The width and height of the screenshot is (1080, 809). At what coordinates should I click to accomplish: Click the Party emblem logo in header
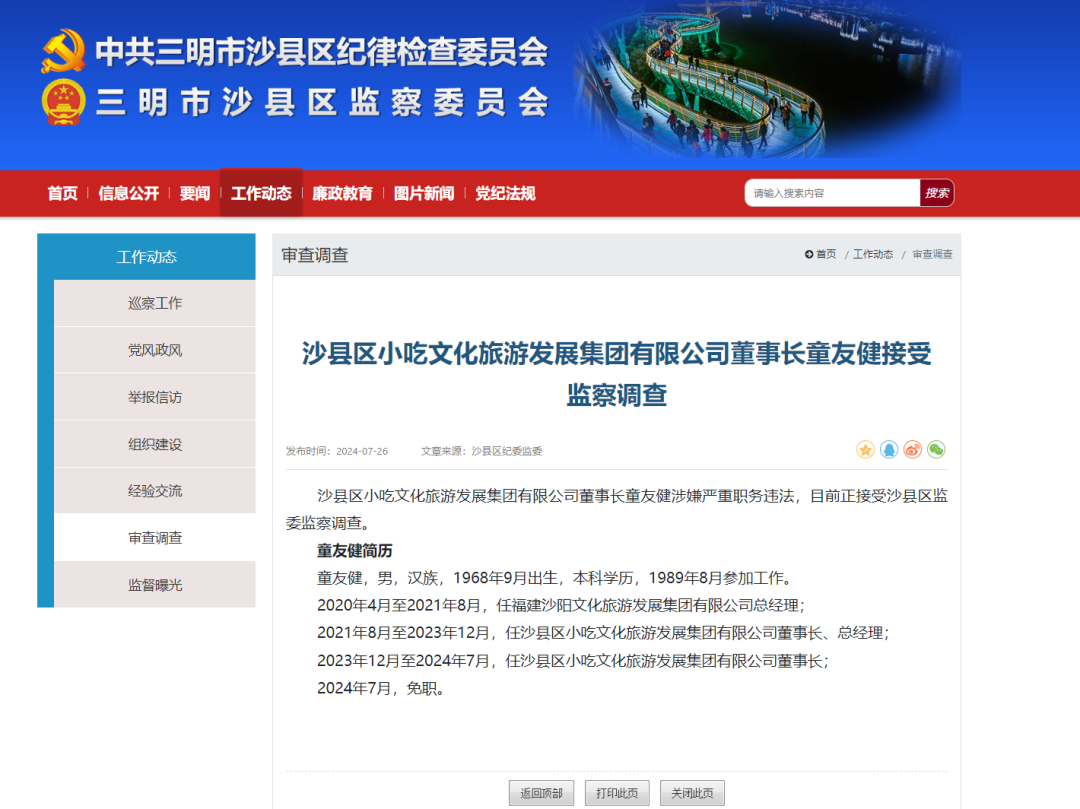pos(63,51)
